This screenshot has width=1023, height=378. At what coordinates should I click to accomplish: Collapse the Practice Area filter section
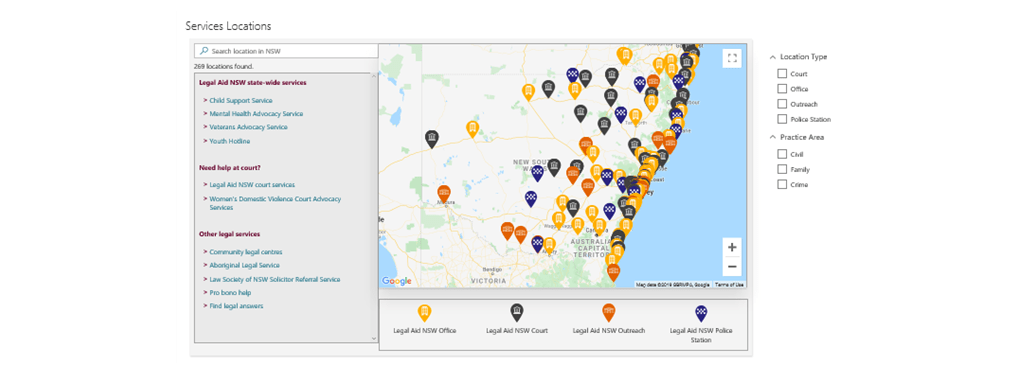(x=773, y=137)
